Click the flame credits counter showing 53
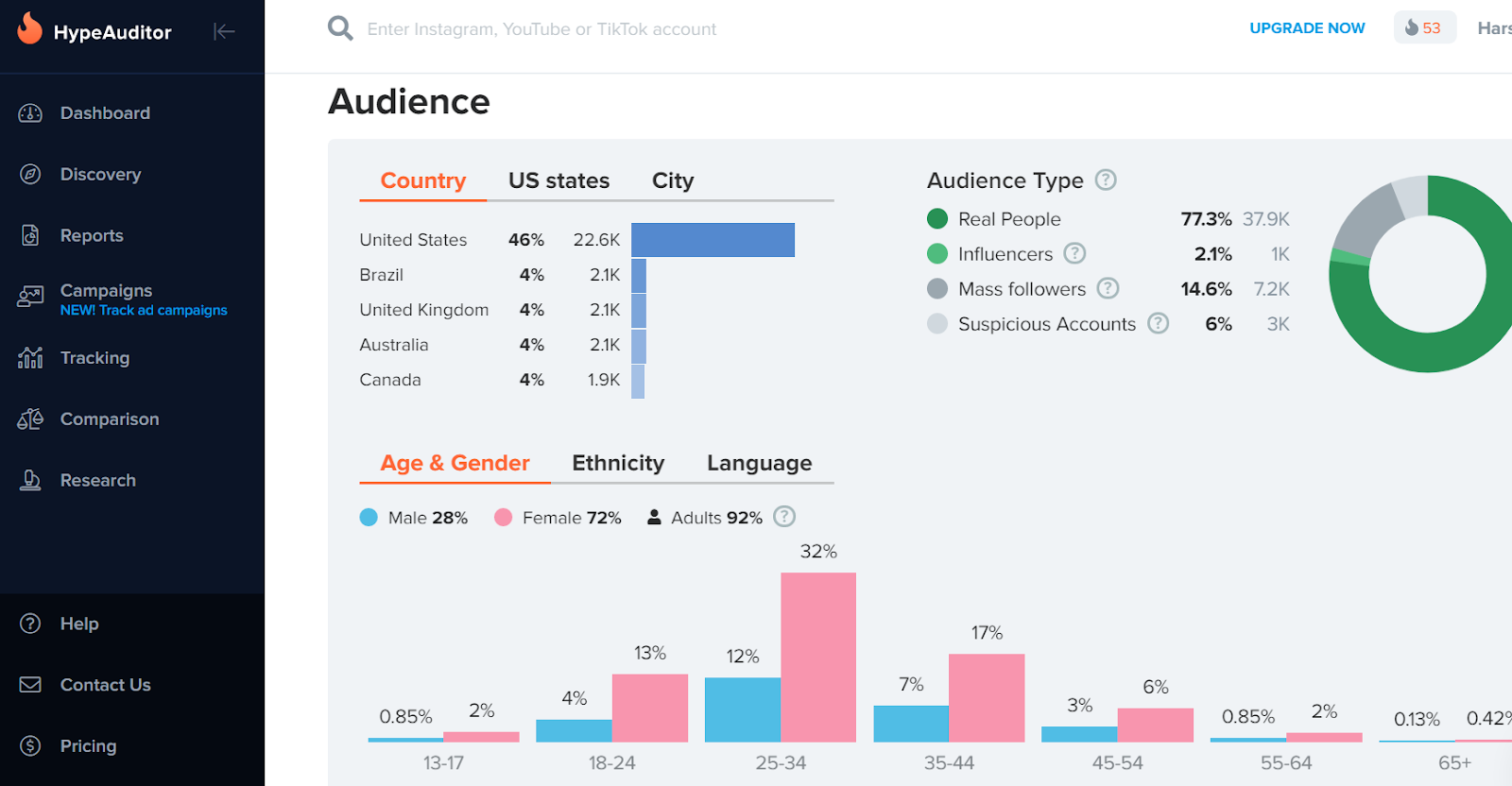 1424,28
